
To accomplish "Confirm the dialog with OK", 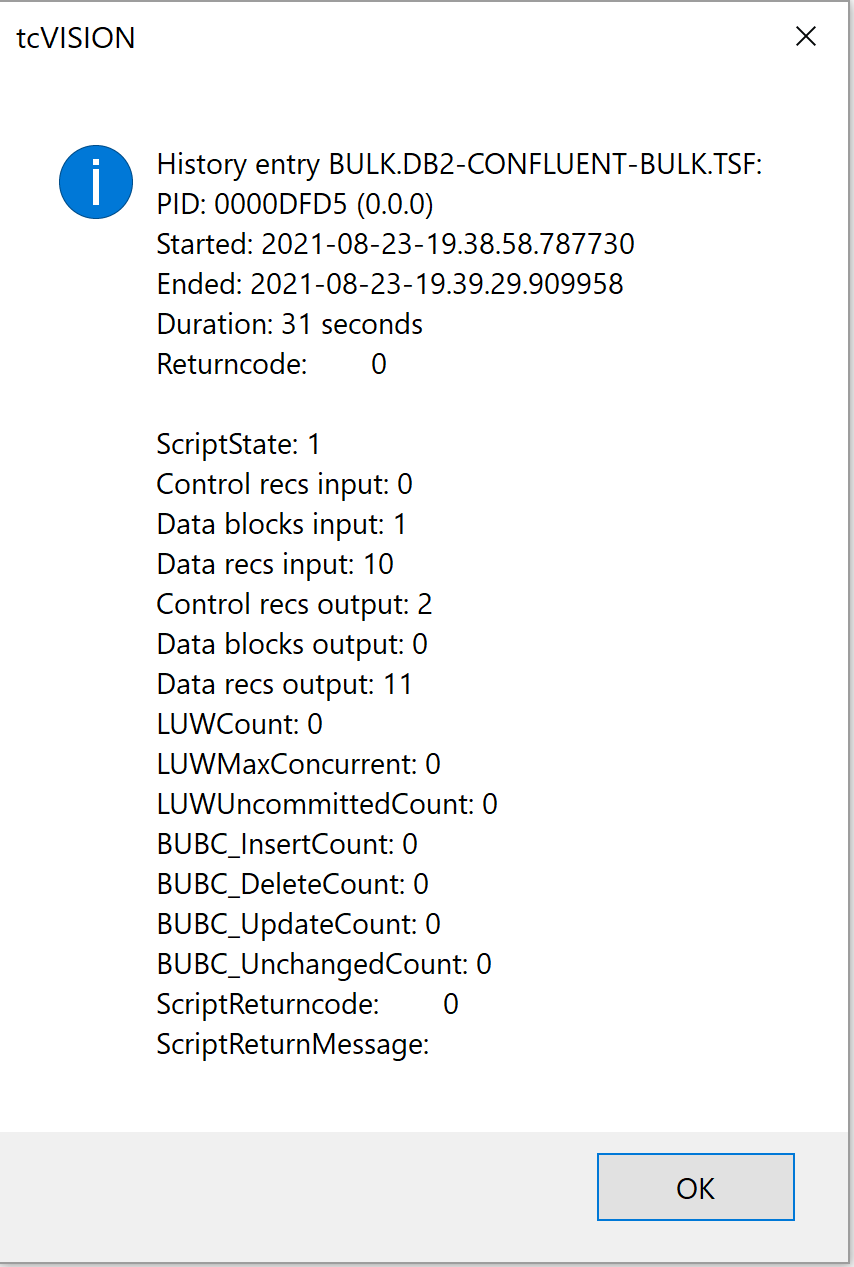I will pyautogui.click(x=696, y=1187).
